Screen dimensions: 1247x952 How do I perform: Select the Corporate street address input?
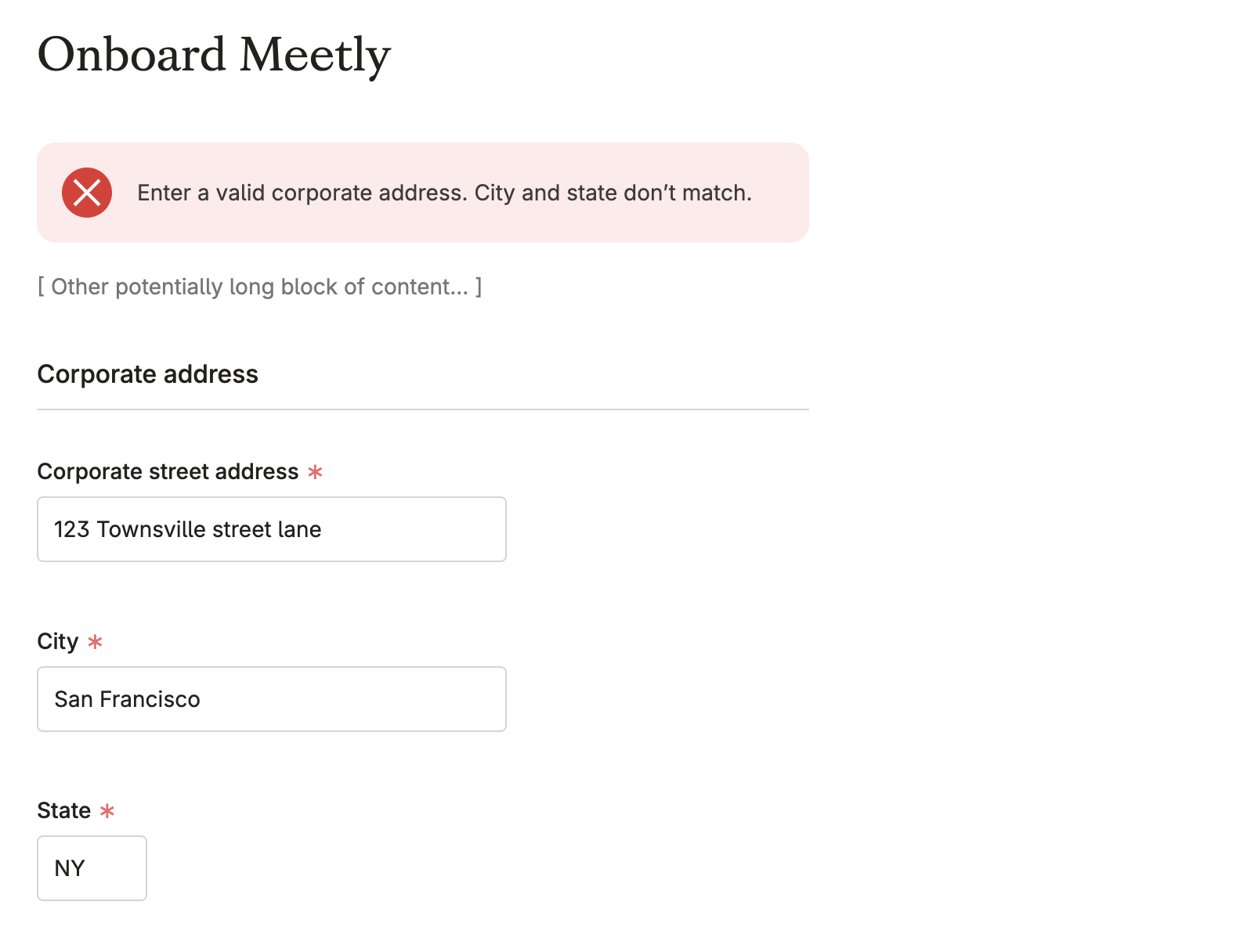point(271,529)
